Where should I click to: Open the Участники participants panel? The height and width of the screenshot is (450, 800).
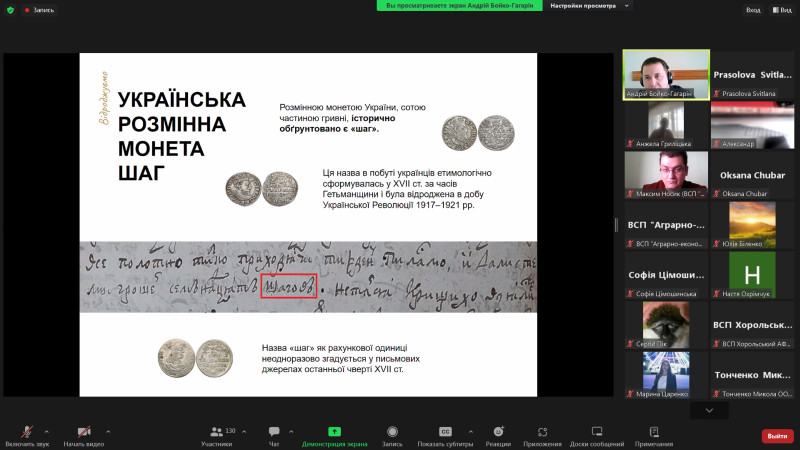coord(216,434)
